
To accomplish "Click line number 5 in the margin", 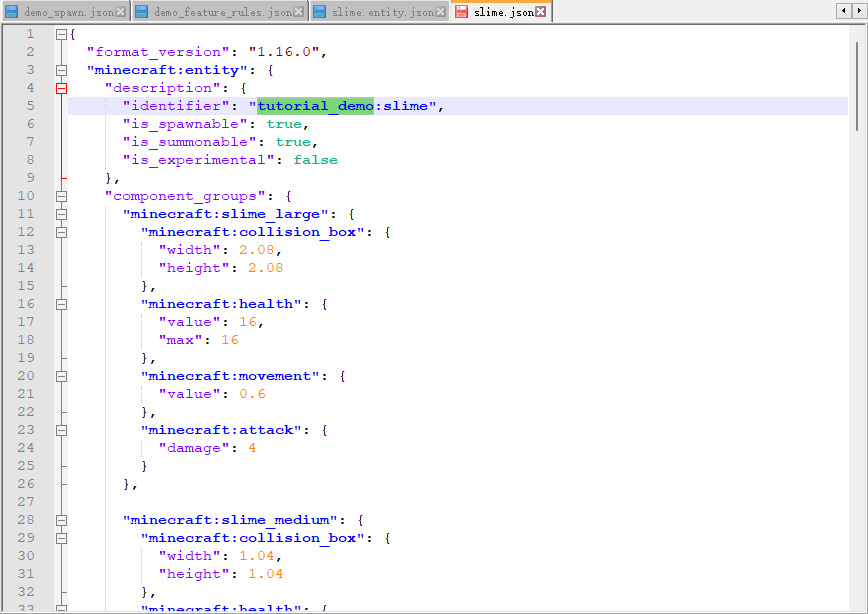I will click(30, 106).
